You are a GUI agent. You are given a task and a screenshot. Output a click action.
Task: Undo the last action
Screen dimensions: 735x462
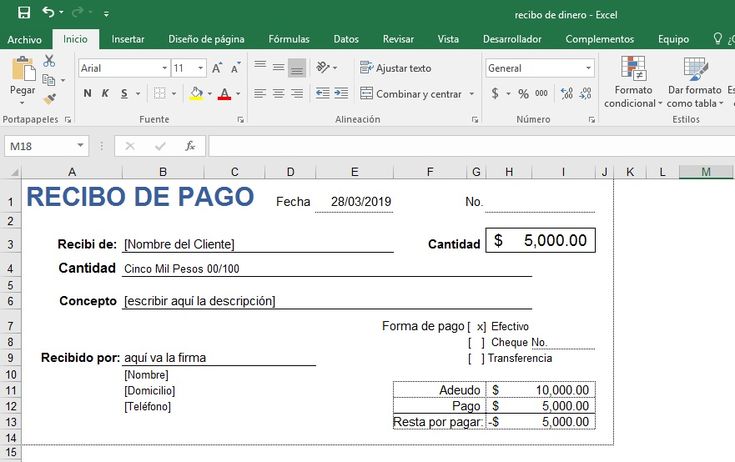point(48,12)
